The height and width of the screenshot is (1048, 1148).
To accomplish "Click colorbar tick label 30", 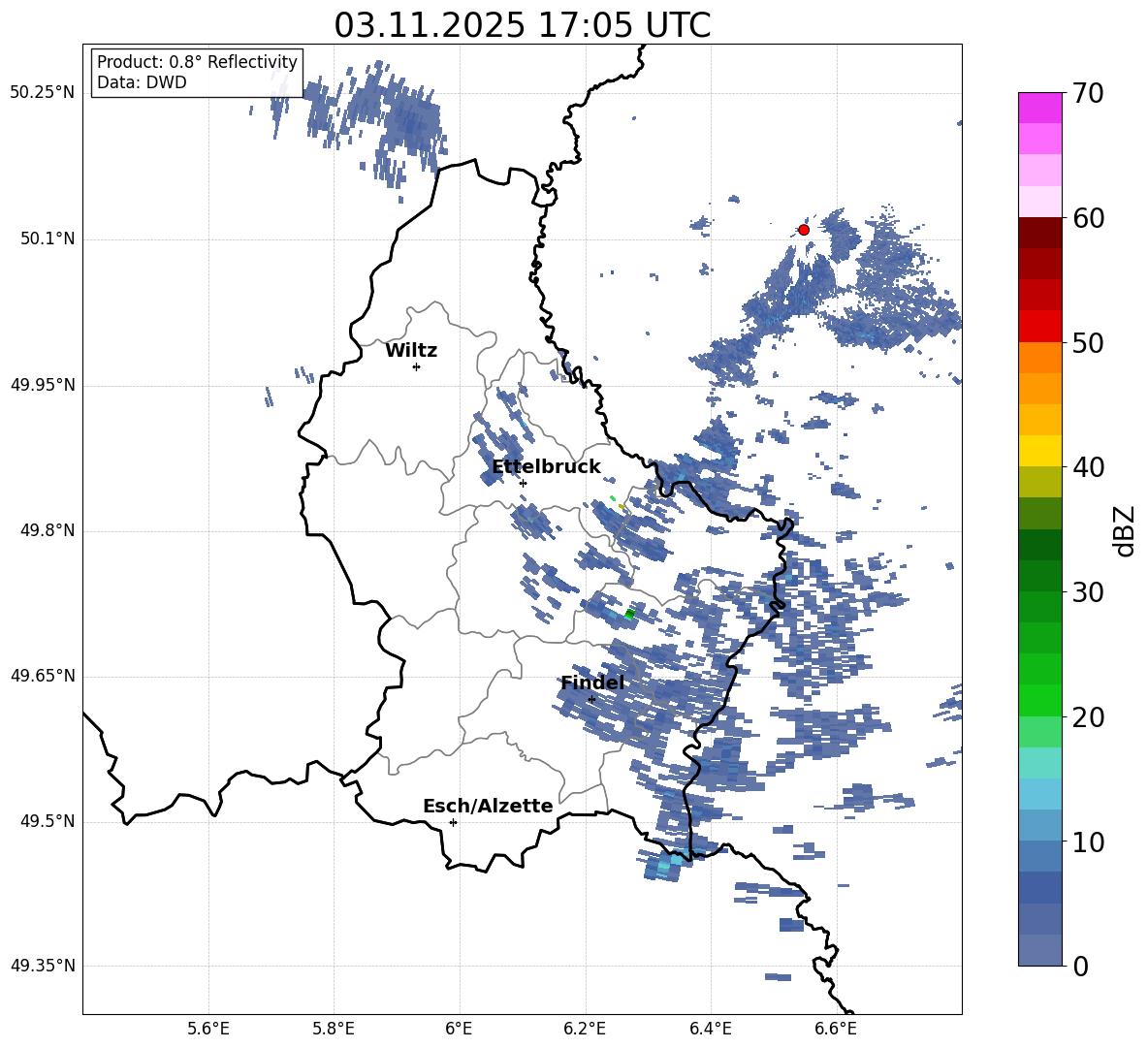I will pos(1088,592).
